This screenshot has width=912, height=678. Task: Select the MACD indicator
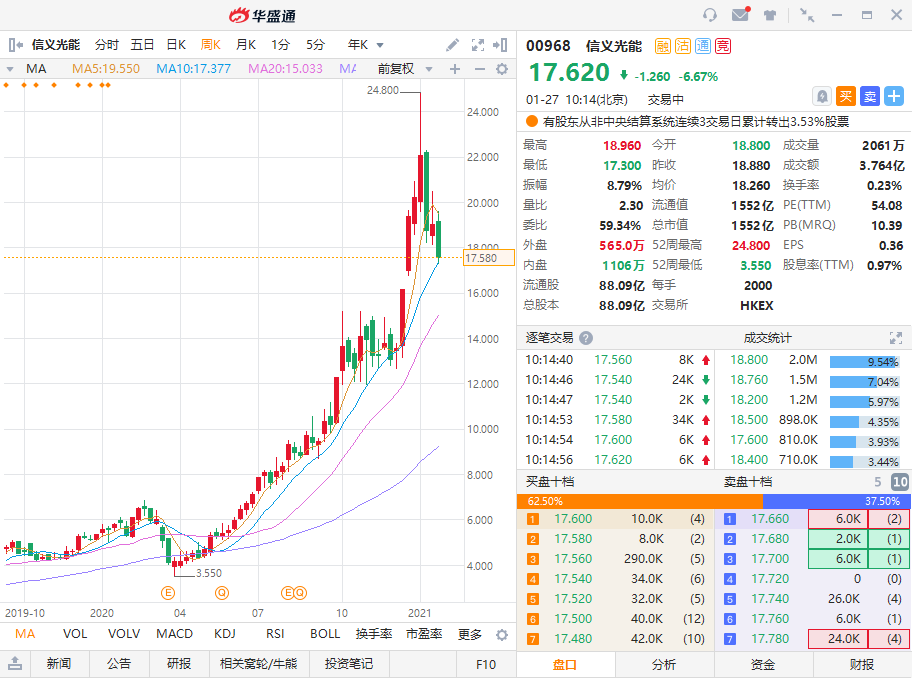pyautogui.click(x=174, y=634)
